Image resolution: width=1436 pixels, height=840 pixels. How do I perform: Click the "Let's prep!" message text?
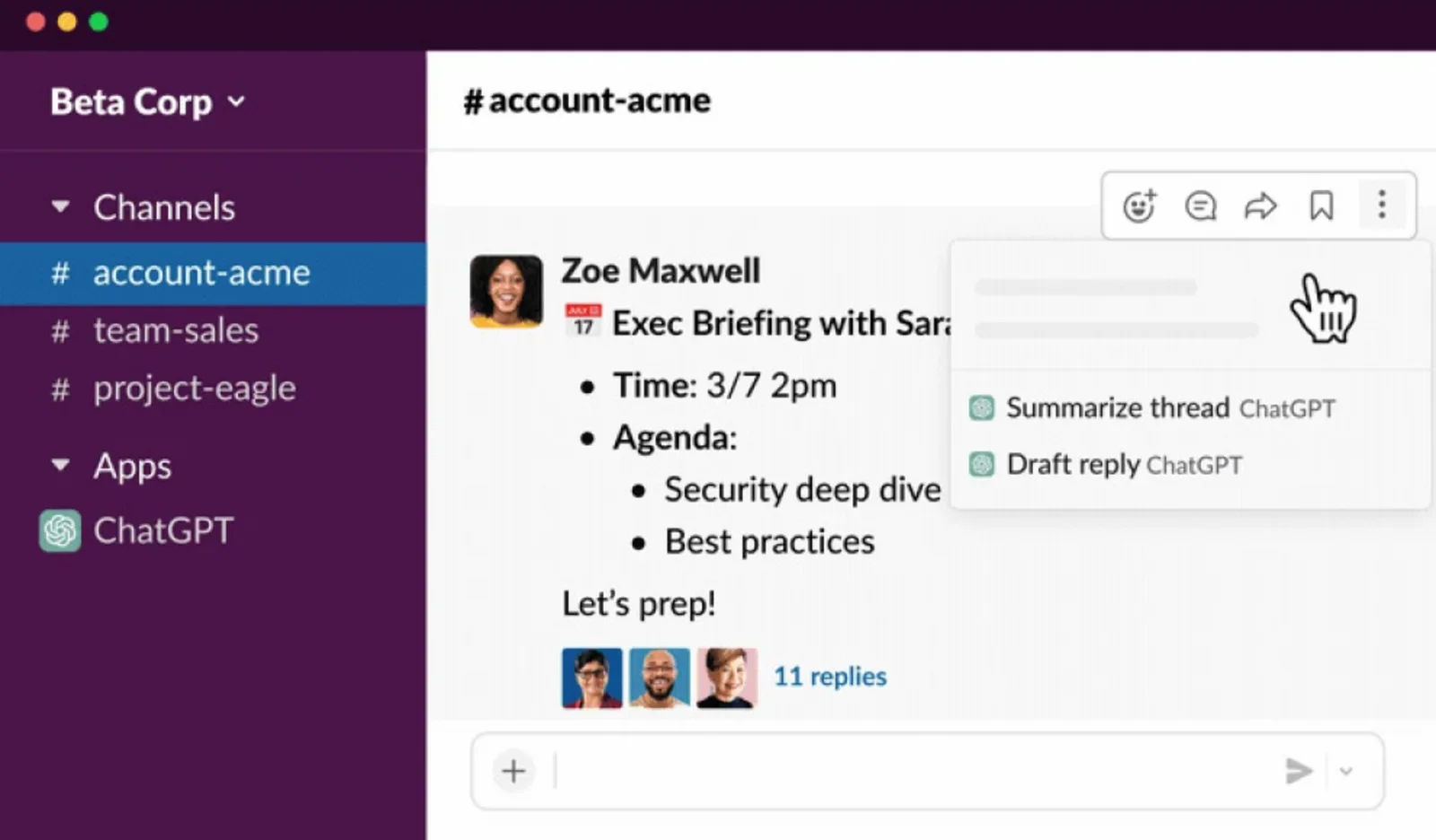(x=639, y=603)
